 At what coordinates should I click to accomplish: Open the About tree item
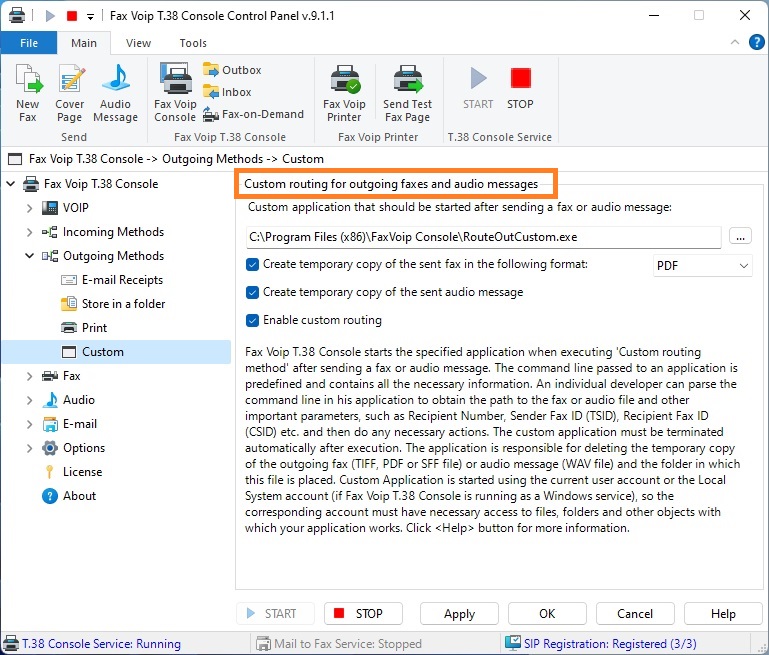[69, 496]
